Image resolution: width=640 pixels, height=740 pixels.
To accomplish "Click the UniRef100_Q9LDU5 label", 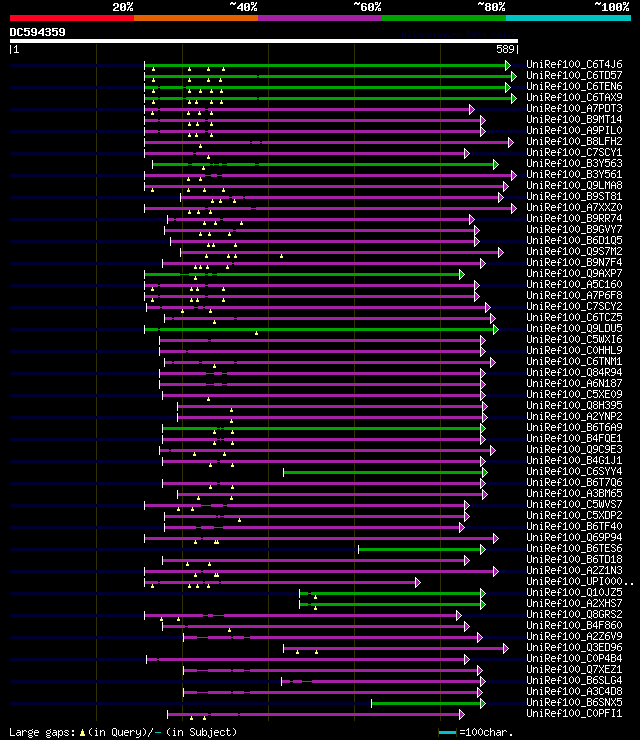I will (x=574, y=328).
